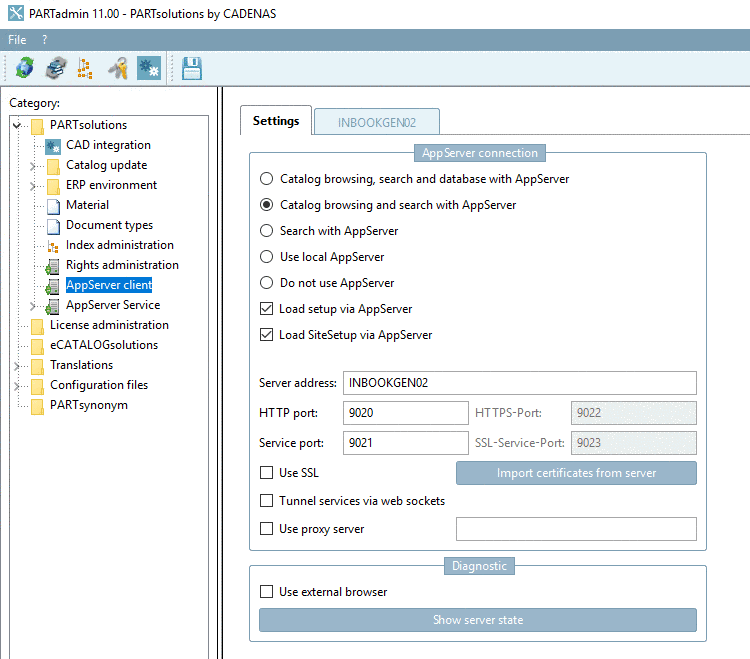
Task: Click the Index administration tree icon
Action: 53,246
